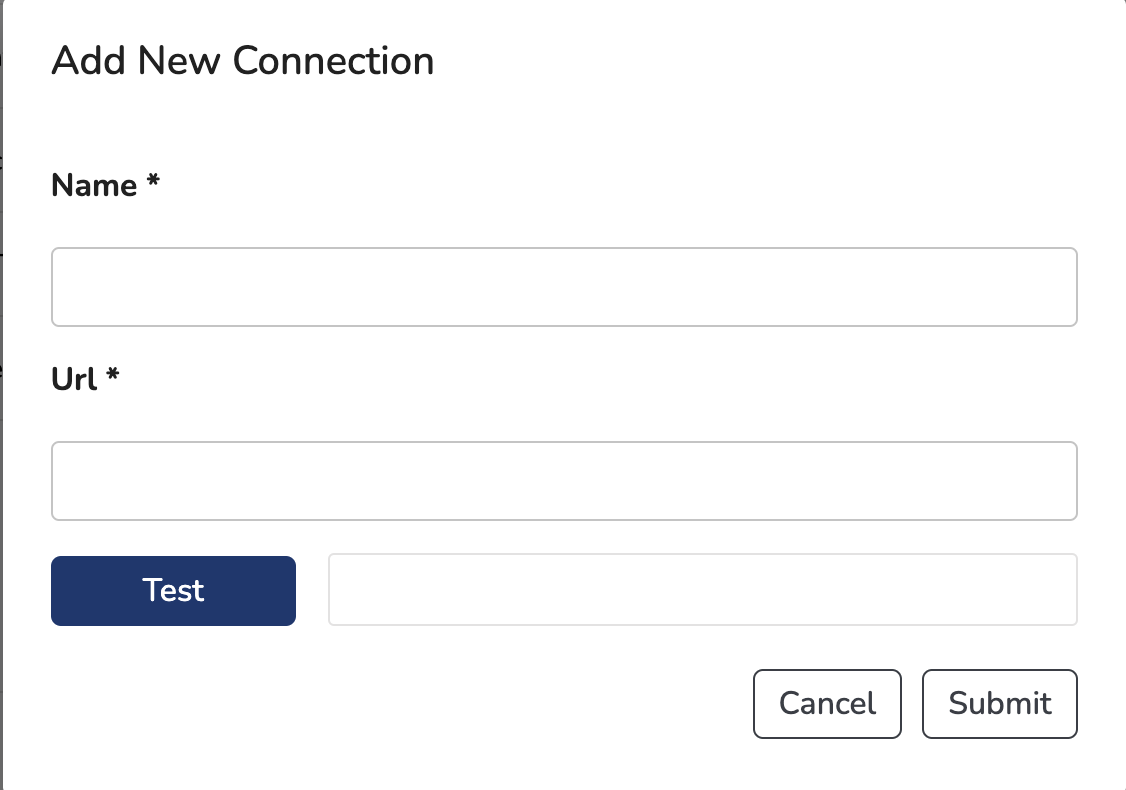Click the word Connection in the title
This screenshot has width=1126, height=790.
pyautogui.click(x=333, y=60)
